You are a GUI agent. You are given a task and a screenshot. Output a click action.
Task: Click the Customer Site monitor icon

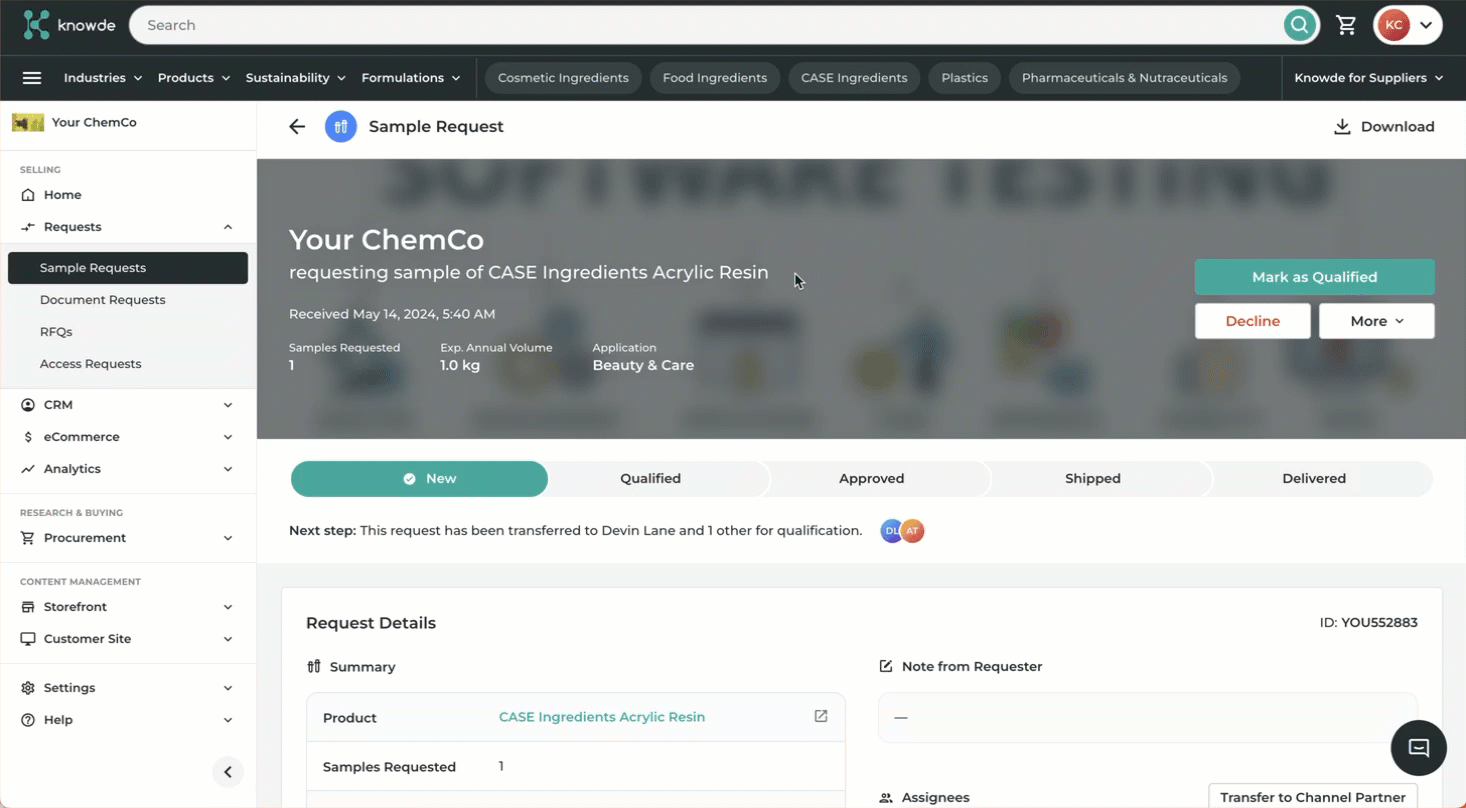click(x=28, y=639)
